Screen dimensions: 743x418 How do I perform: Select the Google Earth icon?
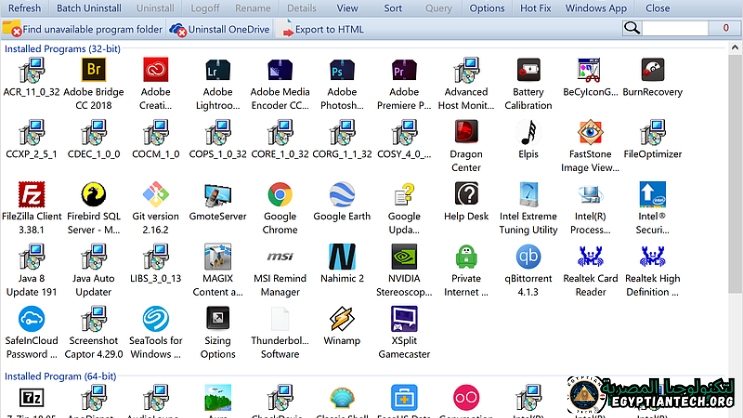point(342,194)
